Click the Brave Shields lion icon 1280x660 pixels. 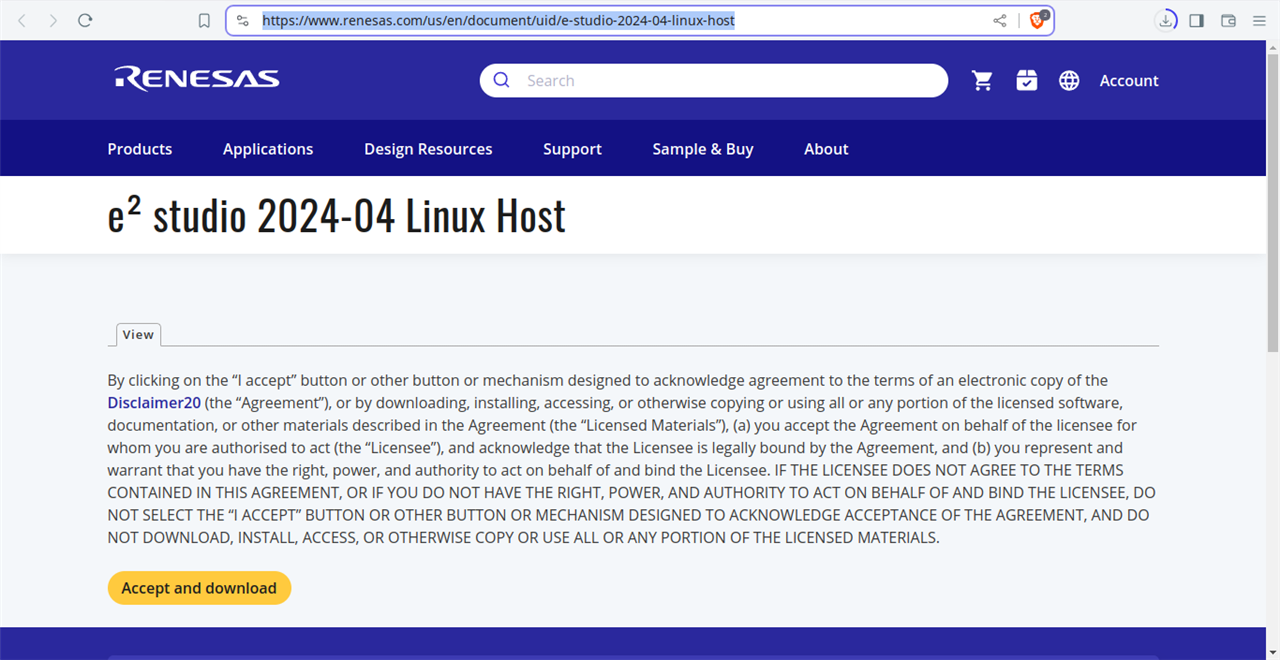pyautogui.click(x=1037, y=20)
